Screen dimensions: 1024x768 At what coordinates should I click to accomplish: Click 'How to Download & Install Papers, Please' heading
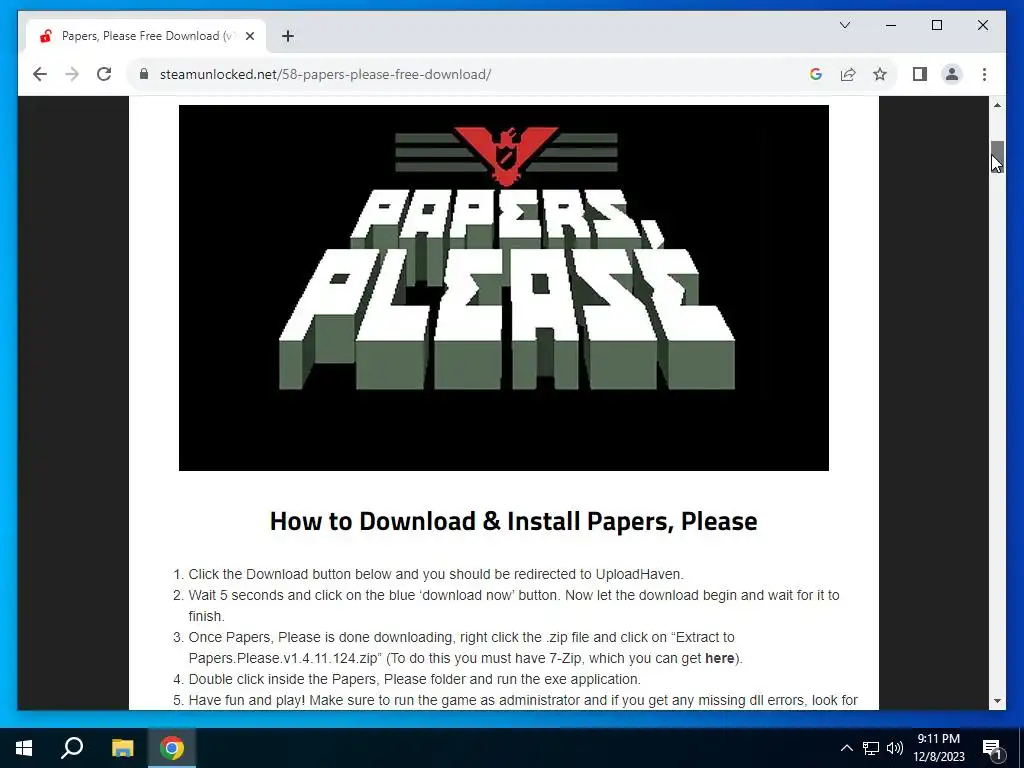pos(513,521)
